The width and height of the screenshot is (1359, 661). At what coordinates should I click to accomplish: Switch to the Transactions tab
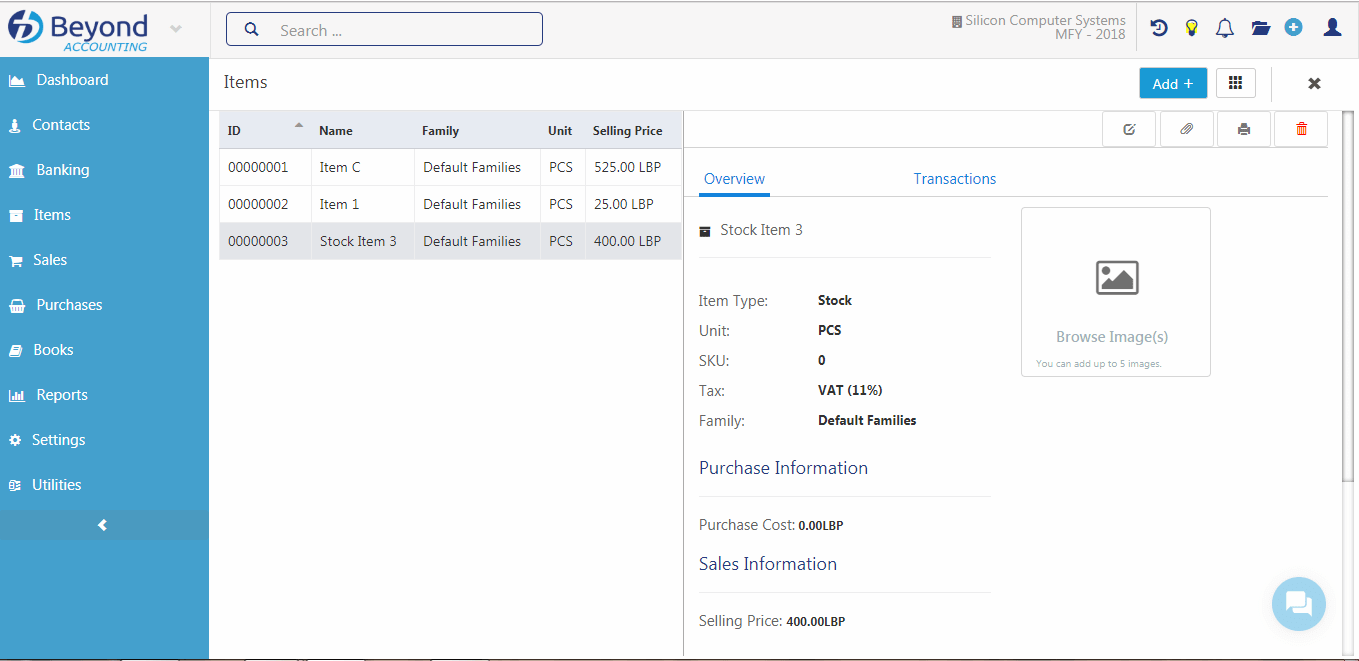[x=954, y=179]
